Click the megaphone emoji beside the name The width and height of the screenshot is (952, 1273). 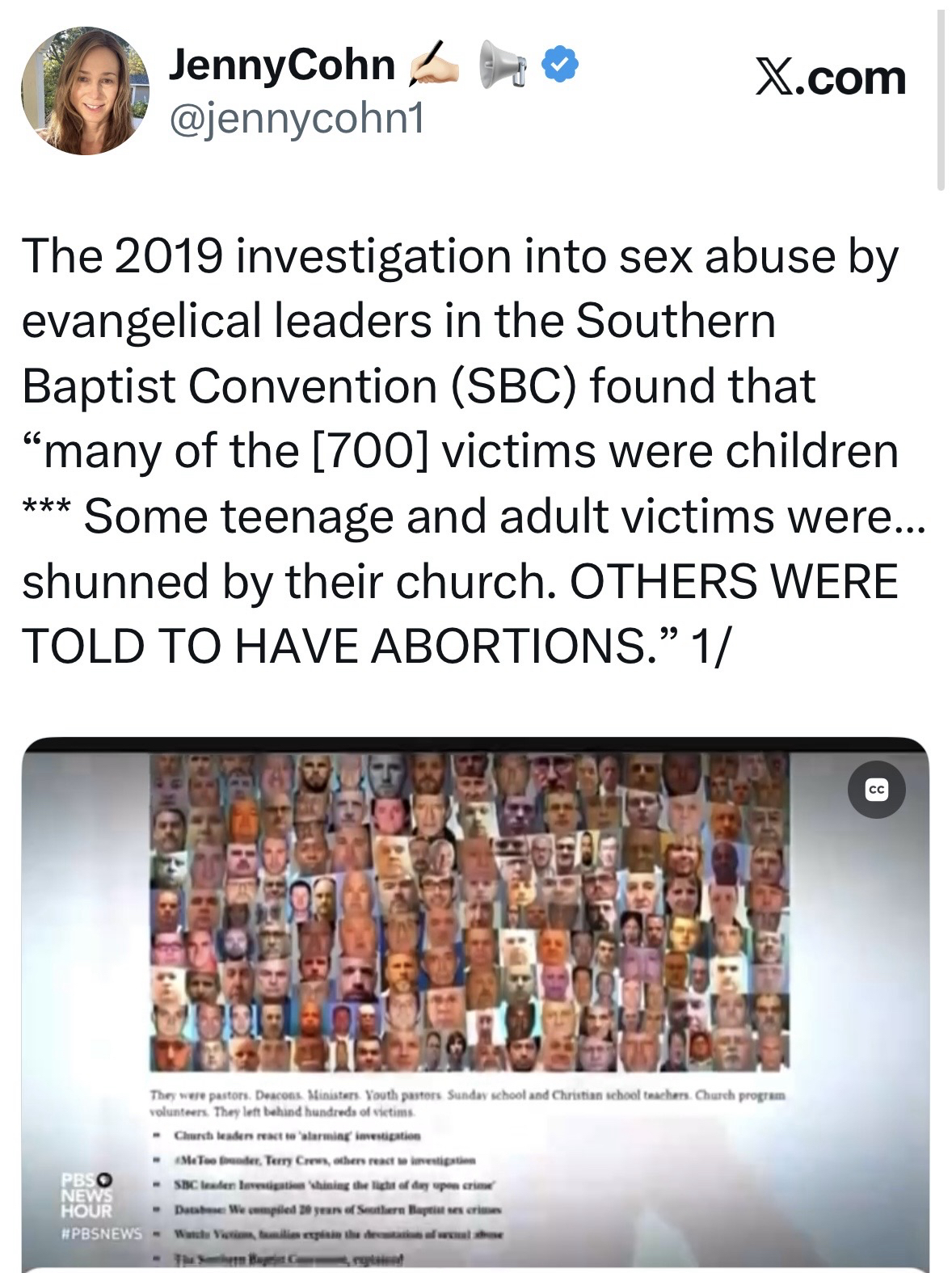pos(502,64)
